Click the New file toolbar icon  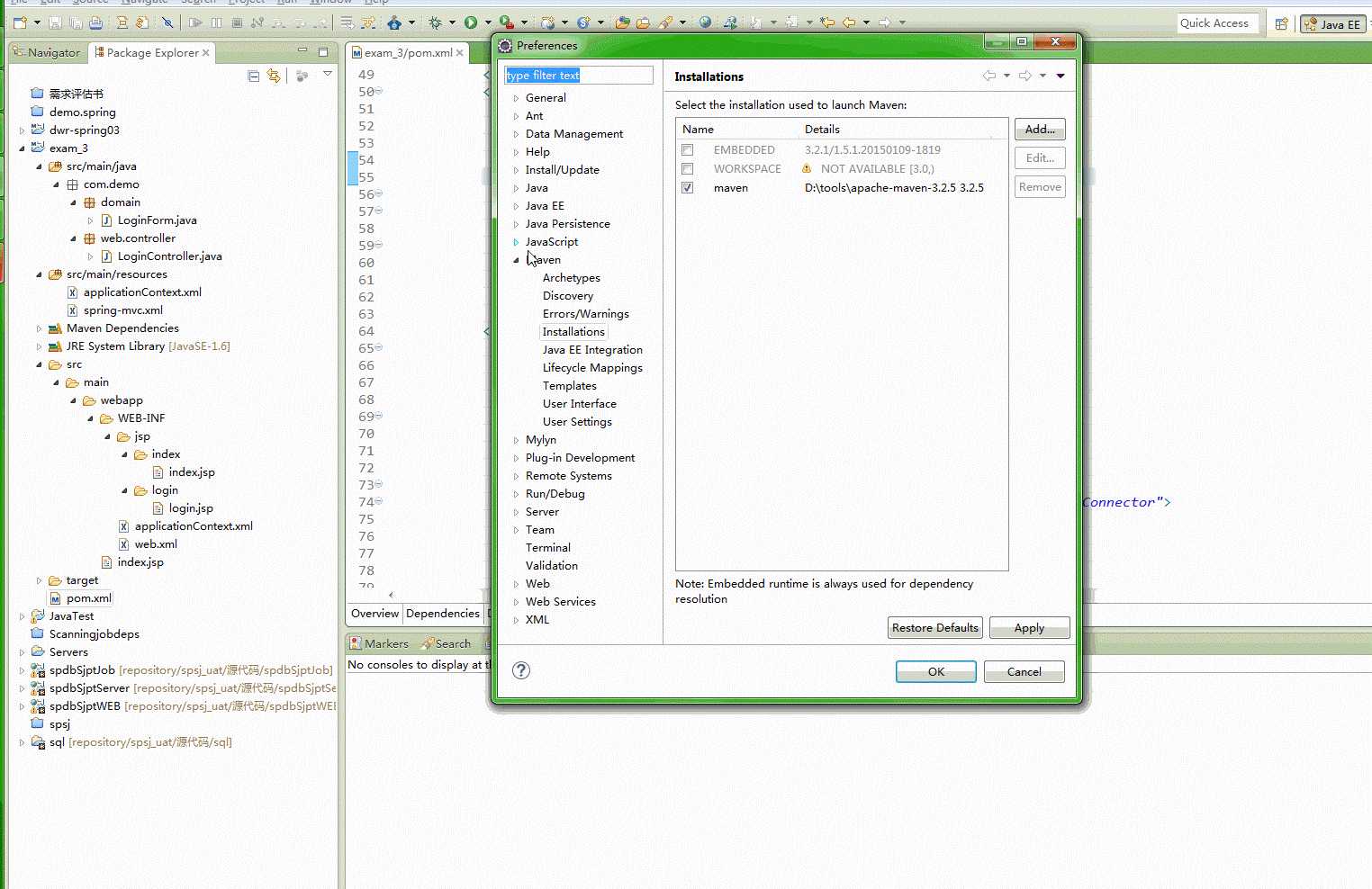[x=20, y=22]
